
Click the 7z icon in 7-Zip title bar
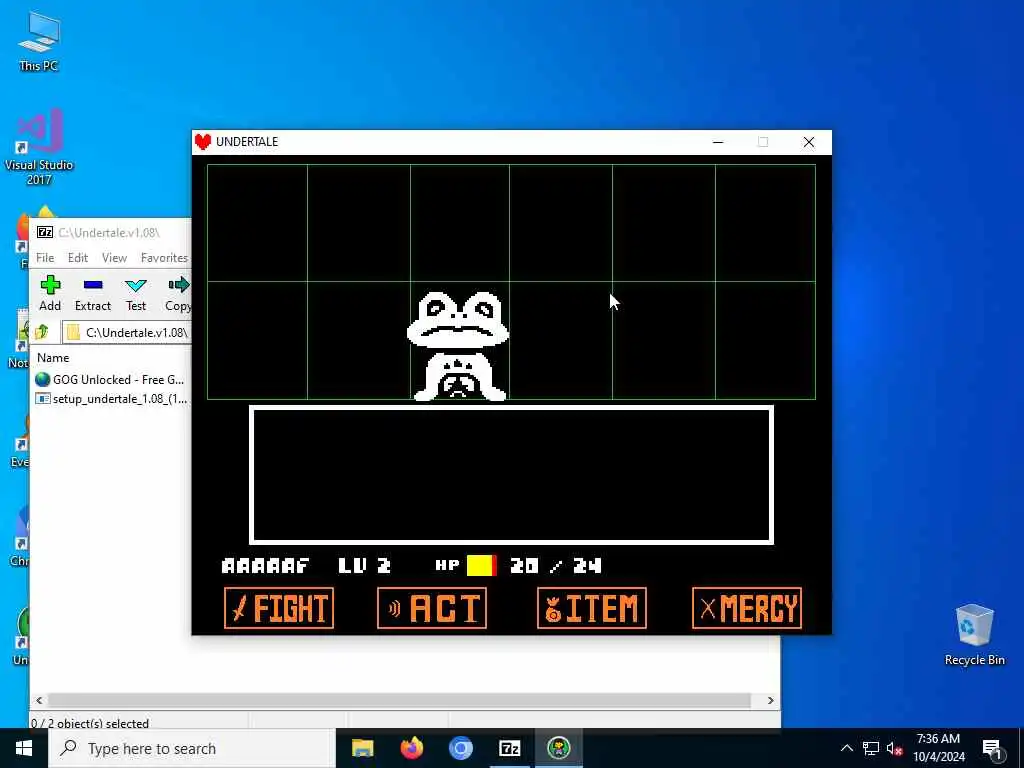(45, 232)
